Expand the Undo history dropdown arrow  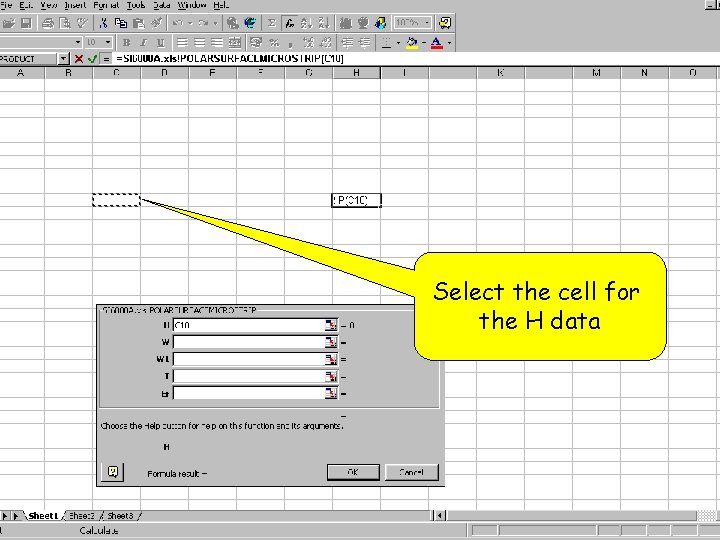pyautogui.click(x=190, y=23)
